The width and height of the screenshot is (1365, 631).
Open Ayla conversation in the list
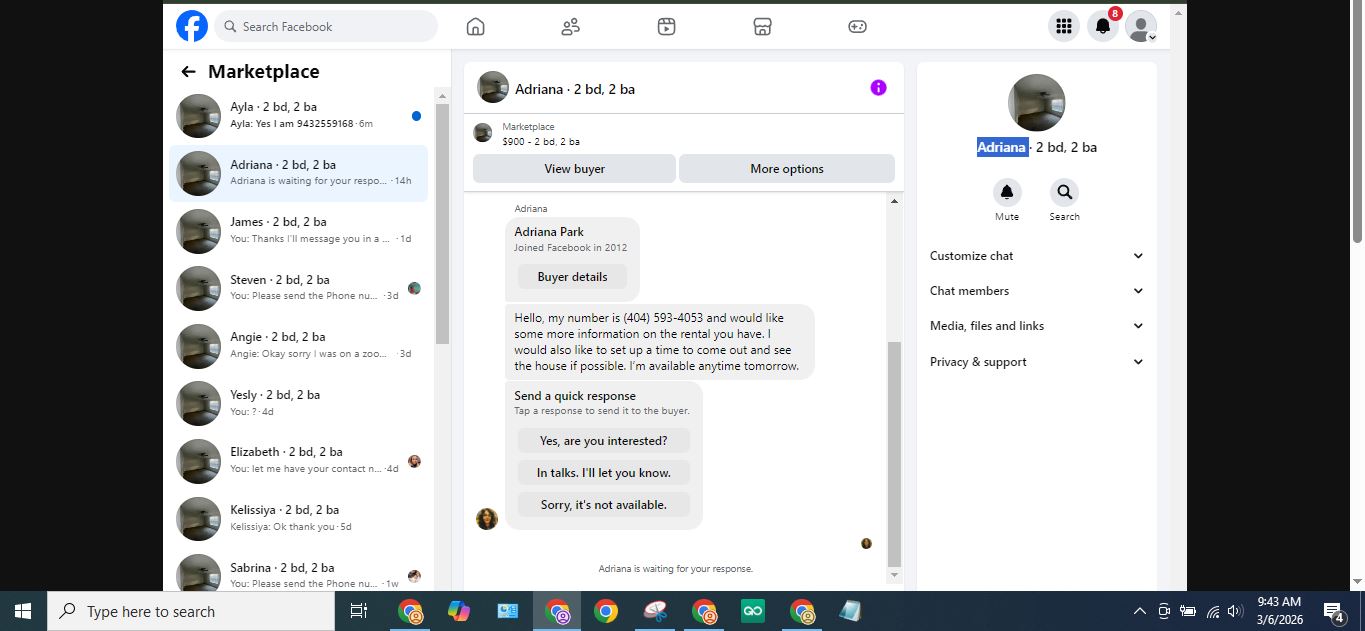(298, 116)
